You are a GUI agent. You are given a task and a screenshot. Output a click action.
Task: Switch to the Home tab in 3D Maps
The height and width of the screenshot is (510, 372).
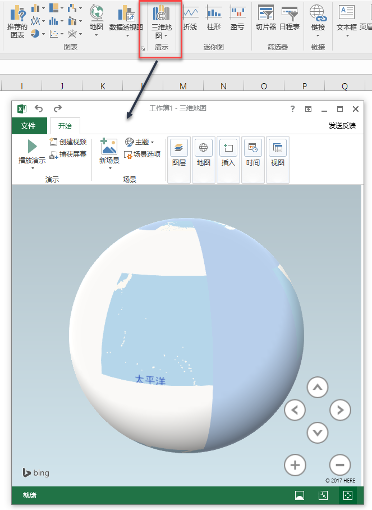65,126
